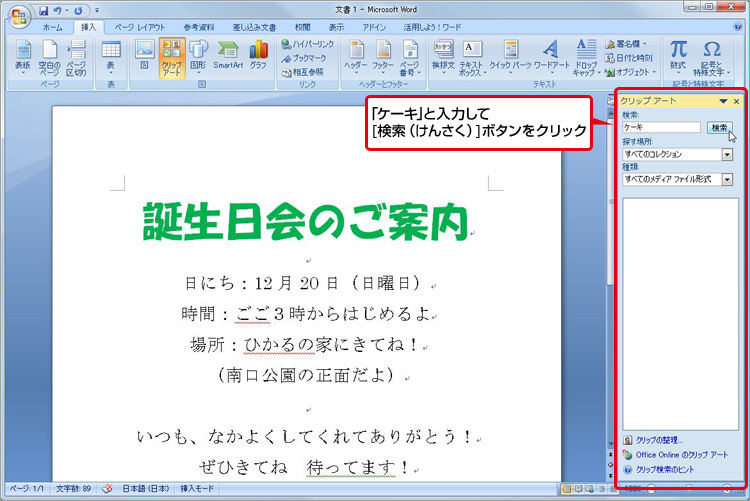The width and height of the screenshot is (750, 501).
Task: Open the フッター footer dropdown
Action: click(x=383, y=58)
